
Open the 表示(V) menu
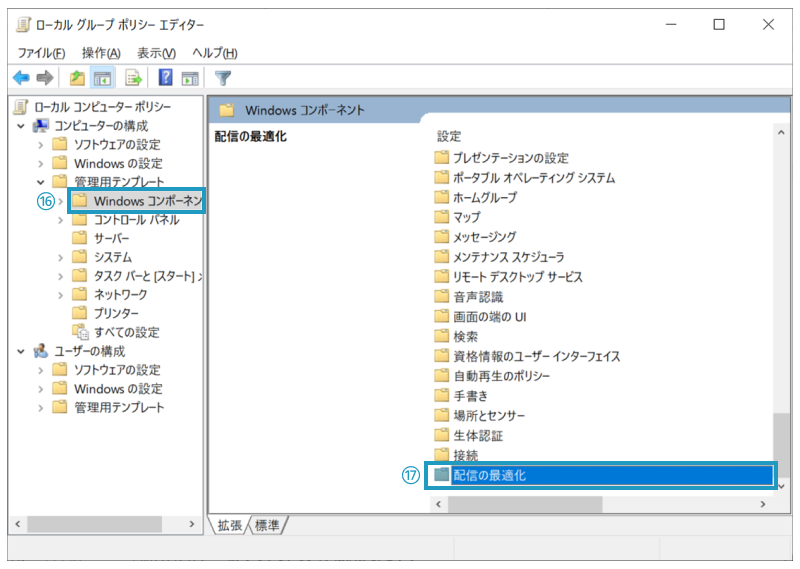(156, 53)
